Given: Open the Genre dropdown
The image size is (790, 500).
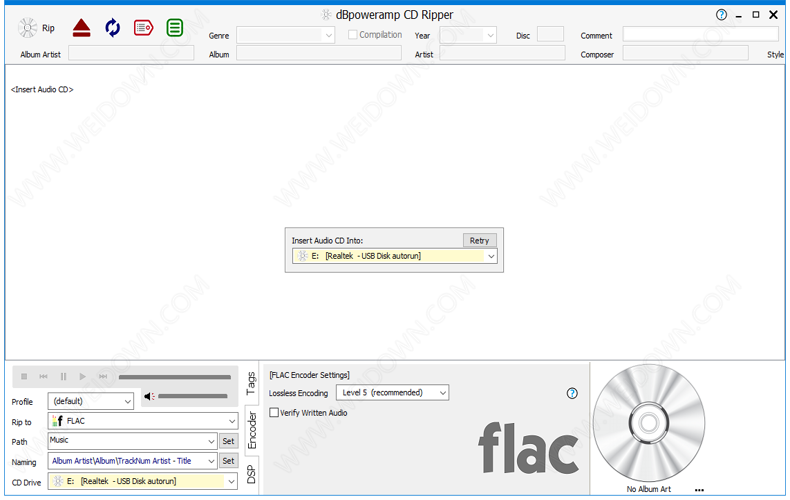Looking at the screenshot, I should (328, 35).
